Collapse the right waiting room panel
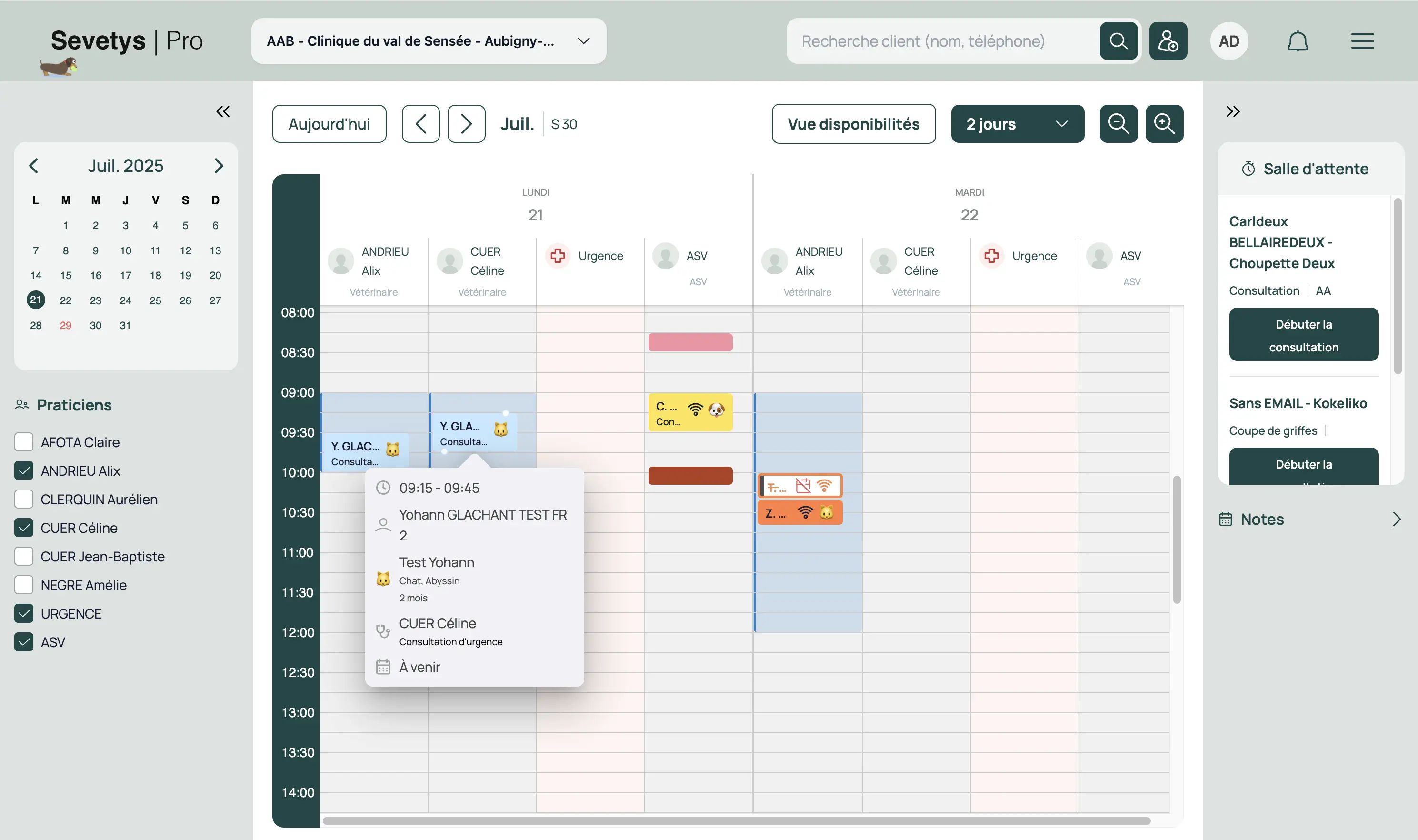Screen dimensions: 1418x840 coord(1233,111)
